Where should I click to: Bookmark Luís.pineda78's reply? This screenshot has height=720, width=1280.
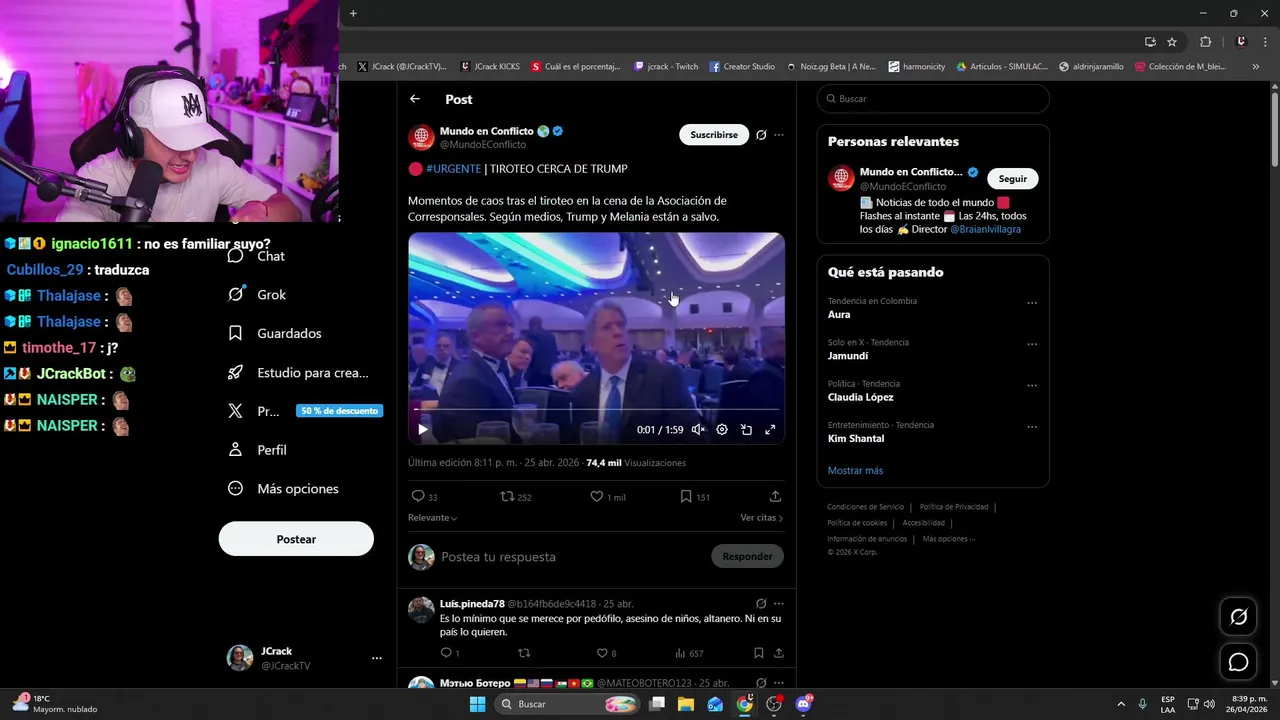759,653
